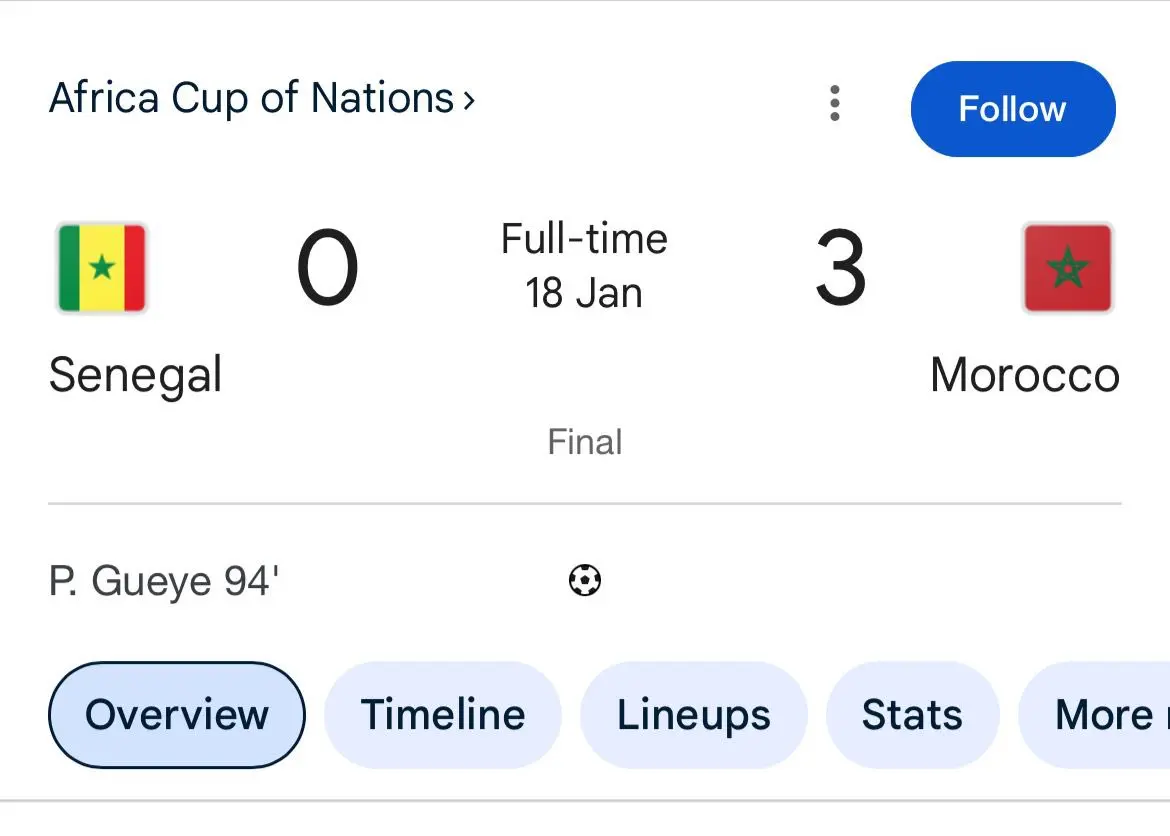Click the Morocco team name

point(1024,376)
